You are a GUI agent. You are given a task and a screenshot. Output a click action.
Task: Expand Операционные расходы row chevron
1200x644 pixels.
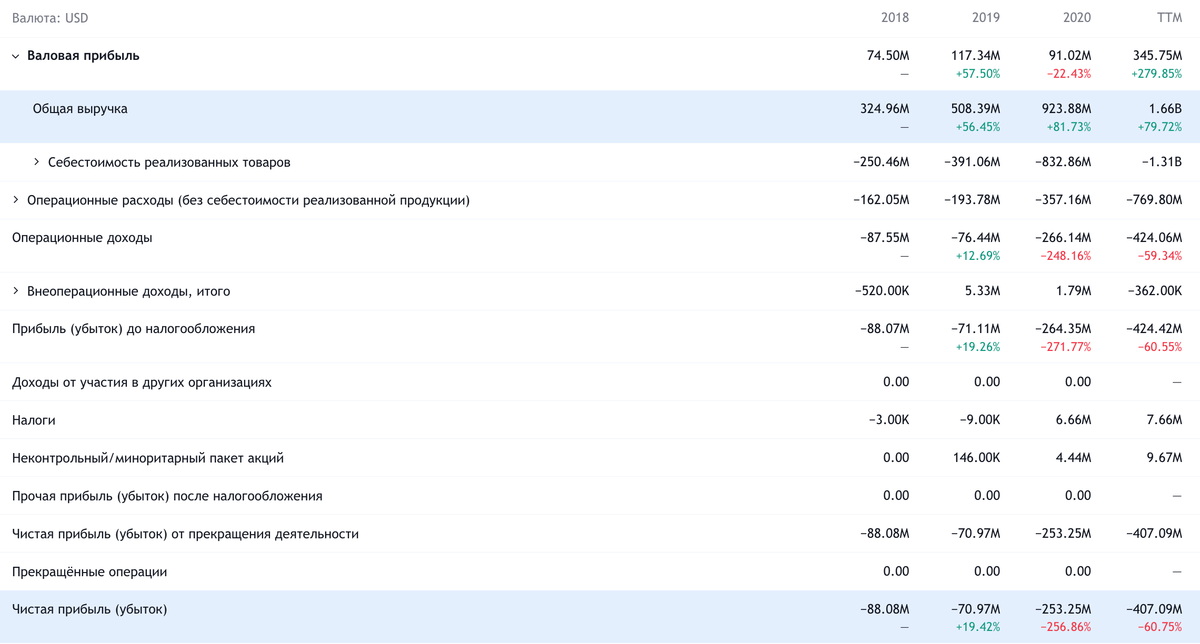(x=16, y=200)
